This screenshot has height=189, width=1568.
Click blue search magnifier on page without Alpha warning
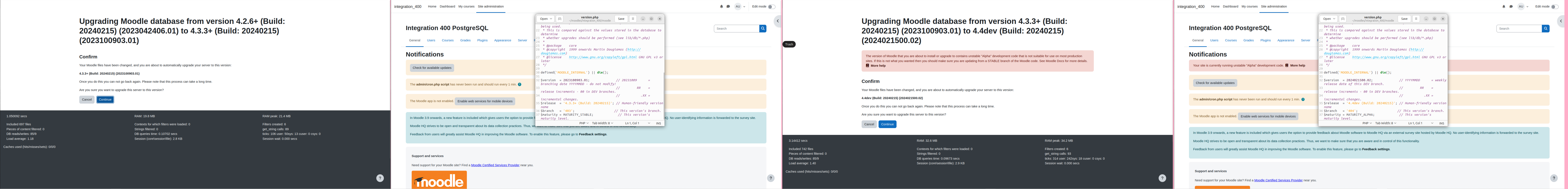(x=763, y=29)
